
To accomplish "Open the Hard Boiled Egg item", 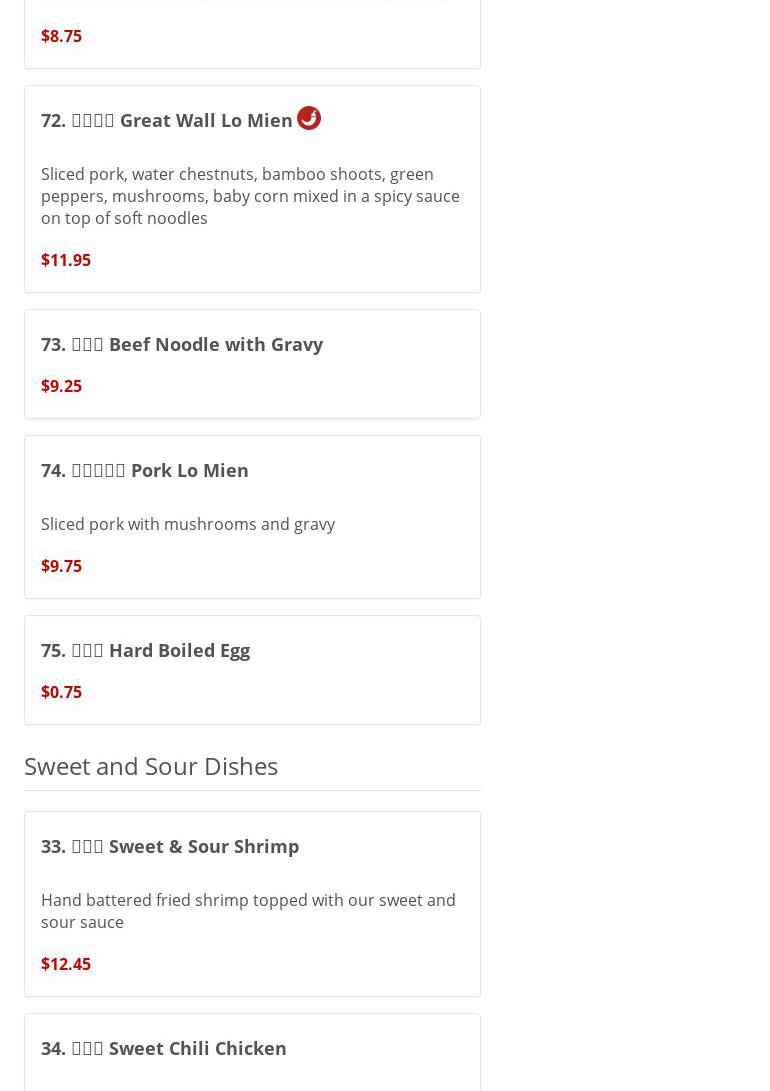I will coord(146,650).
